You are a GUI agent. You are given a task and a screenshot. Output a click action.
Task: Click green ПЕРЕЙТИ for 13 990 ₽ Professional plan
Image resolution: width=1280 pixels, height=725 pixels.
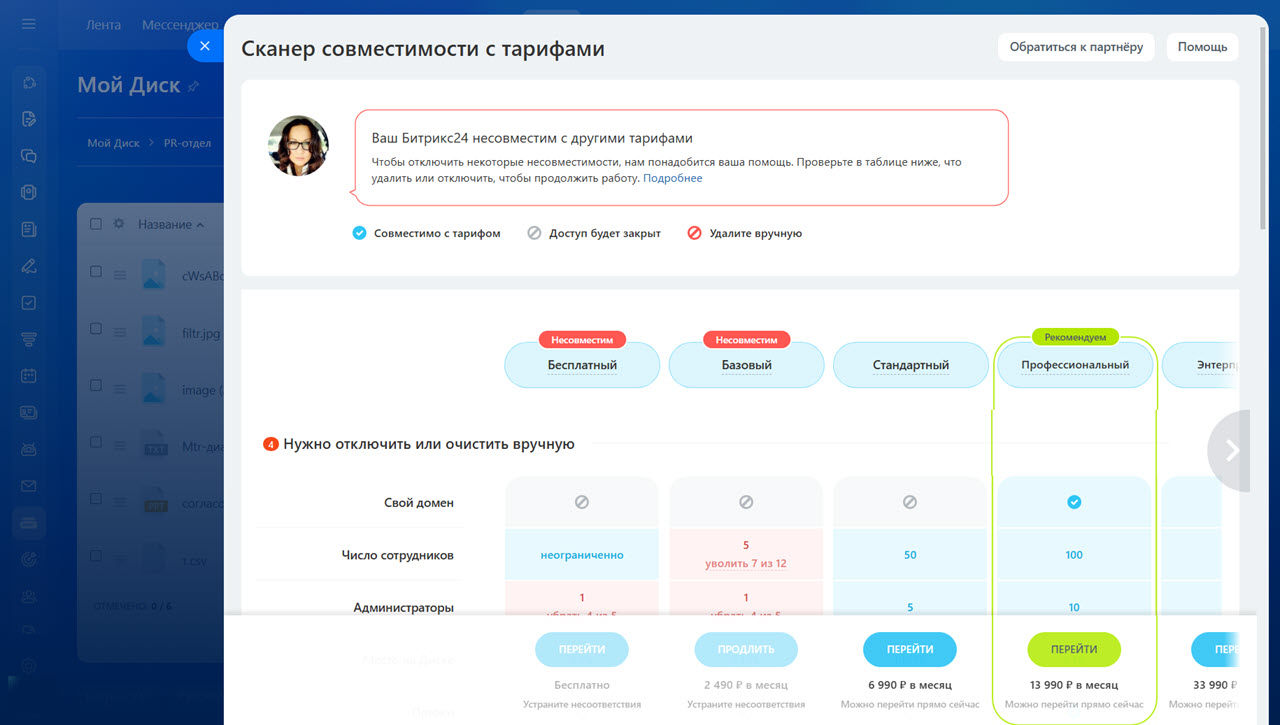click(x=1074, y=649)
